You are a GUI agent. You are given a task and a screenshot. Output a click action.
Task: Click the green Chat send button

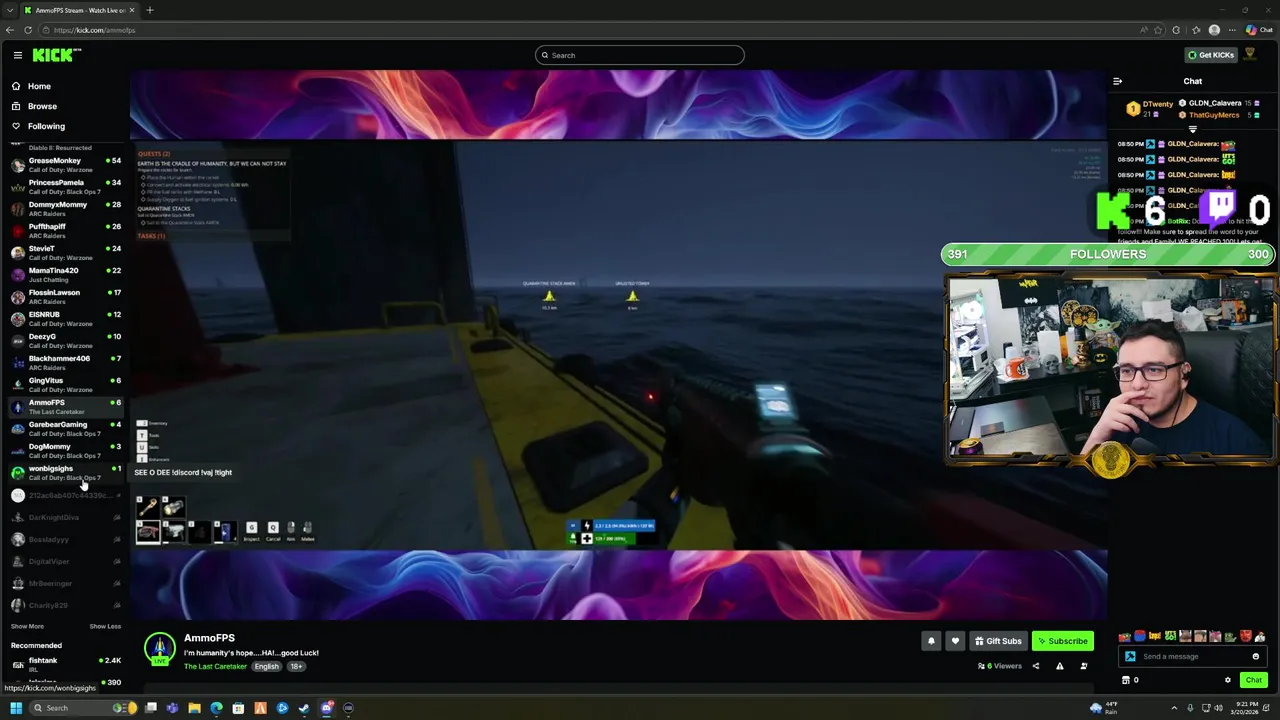coord(1253,680)
